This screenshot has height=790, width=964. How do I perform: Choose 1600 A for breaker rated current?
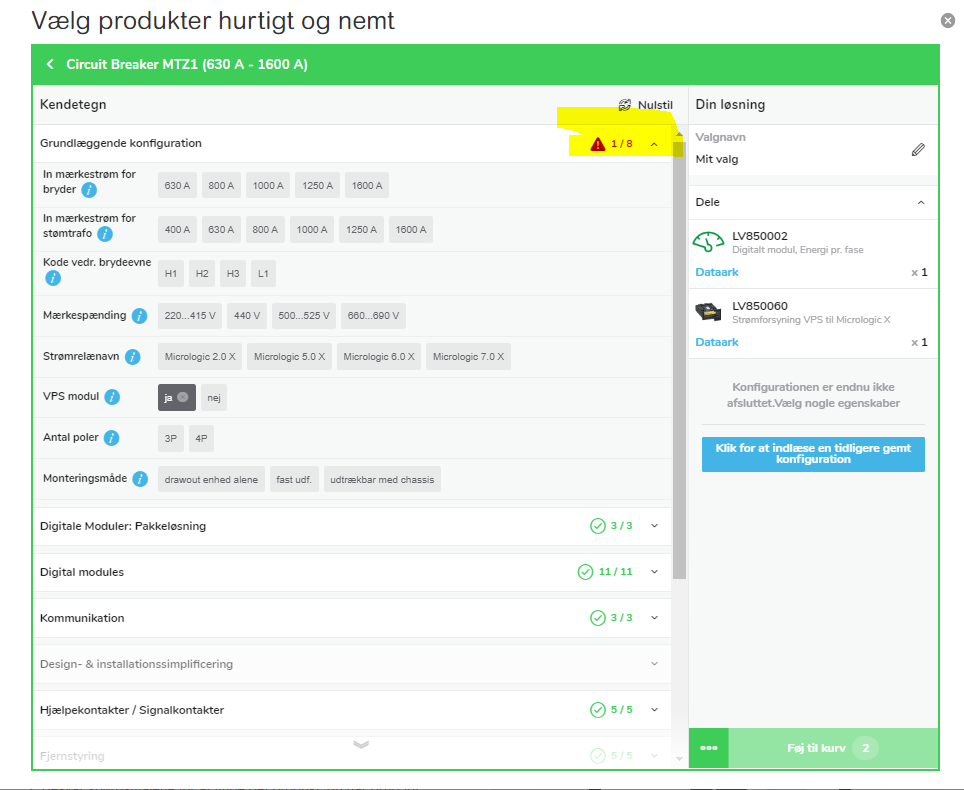pyautogui.click(x=367, y=186)
